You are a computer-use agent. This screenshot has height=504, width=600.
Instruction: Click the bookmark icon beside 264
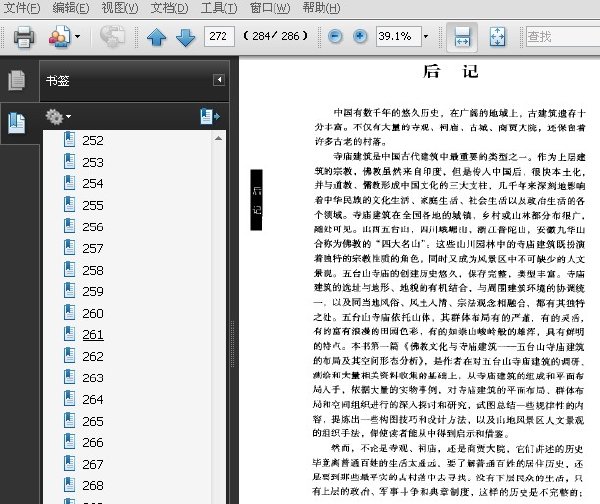[x=69, y=398]
